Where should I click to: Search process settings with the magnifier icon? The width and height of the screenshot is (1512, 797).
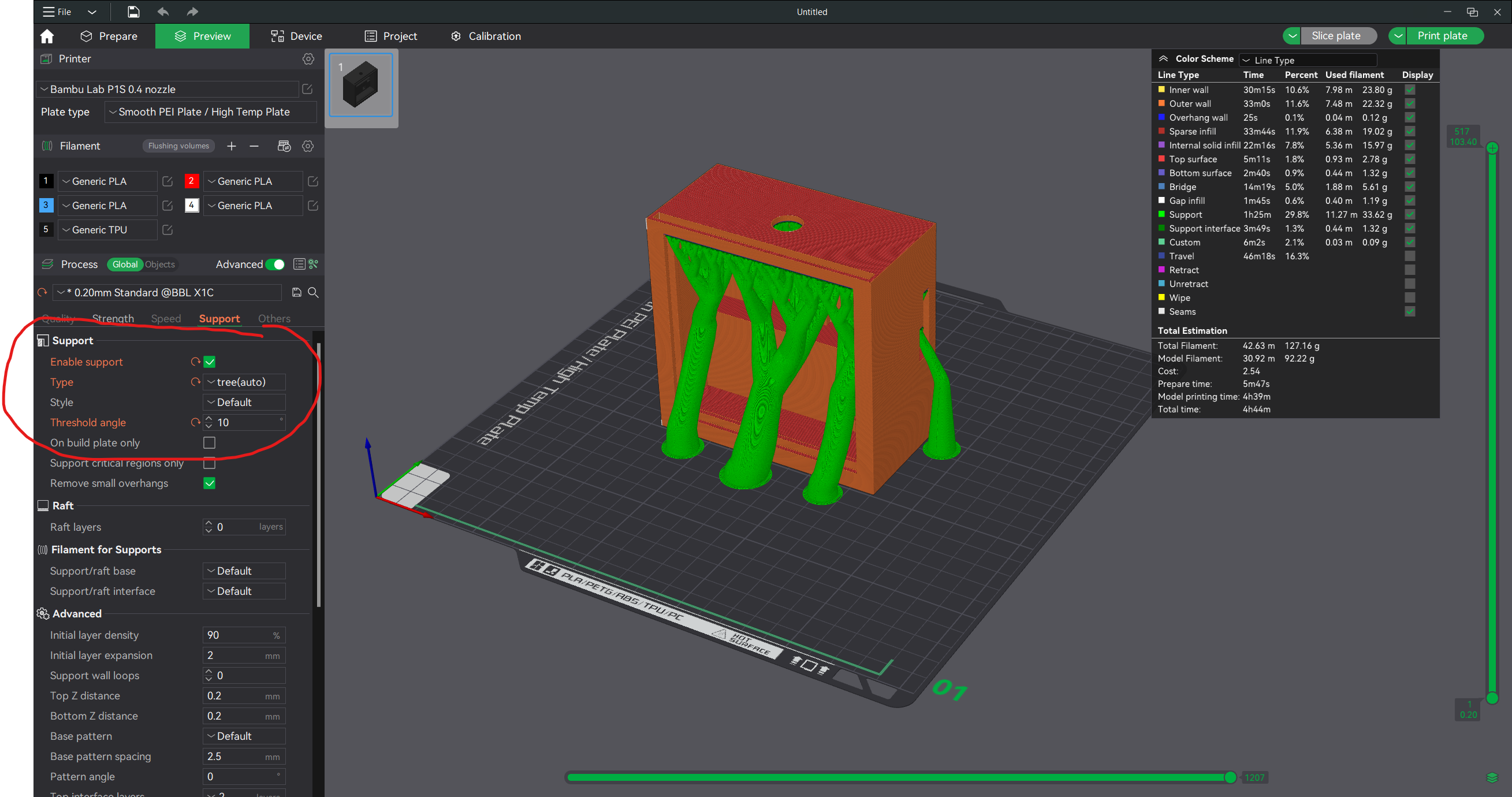coord(314,292)
